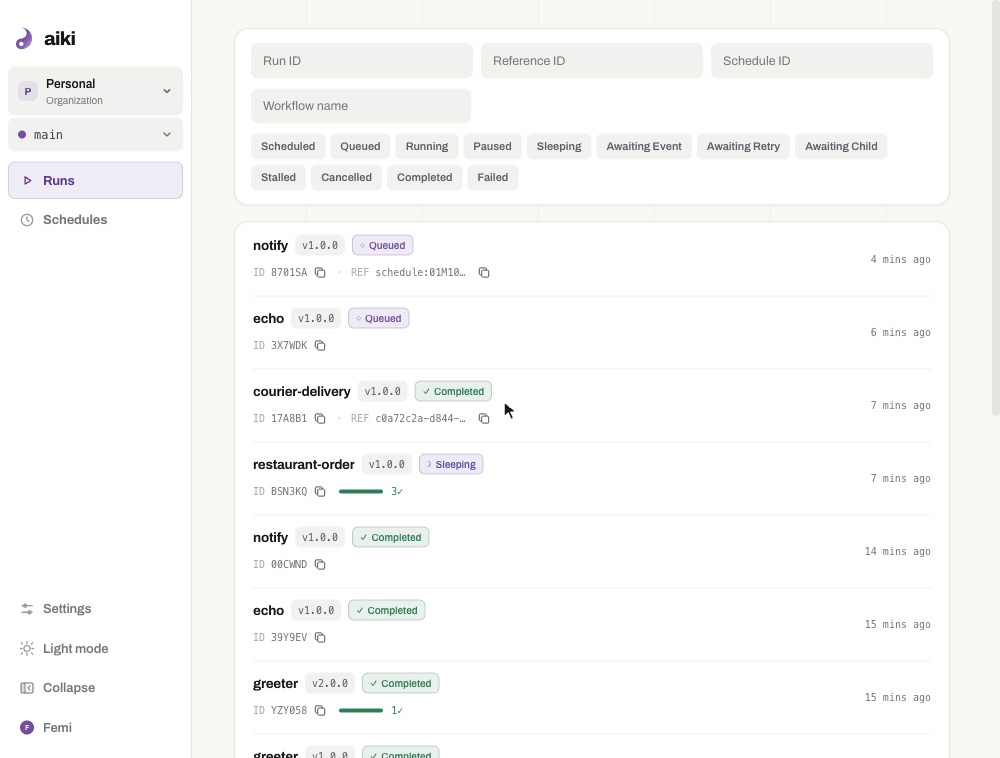Viewport: 1000px width, 758px height.
Task: Toggle the Scheduled status filter
Action: point(288,147)
